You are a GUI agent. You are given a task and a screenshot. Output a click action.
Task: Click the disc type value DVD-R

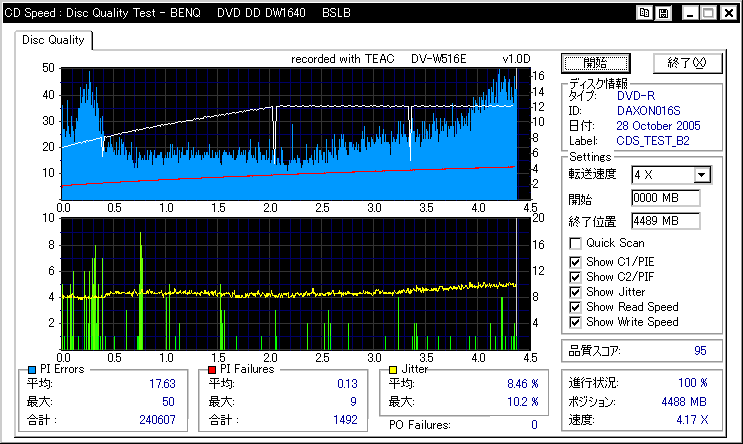(x=636, y=96)
